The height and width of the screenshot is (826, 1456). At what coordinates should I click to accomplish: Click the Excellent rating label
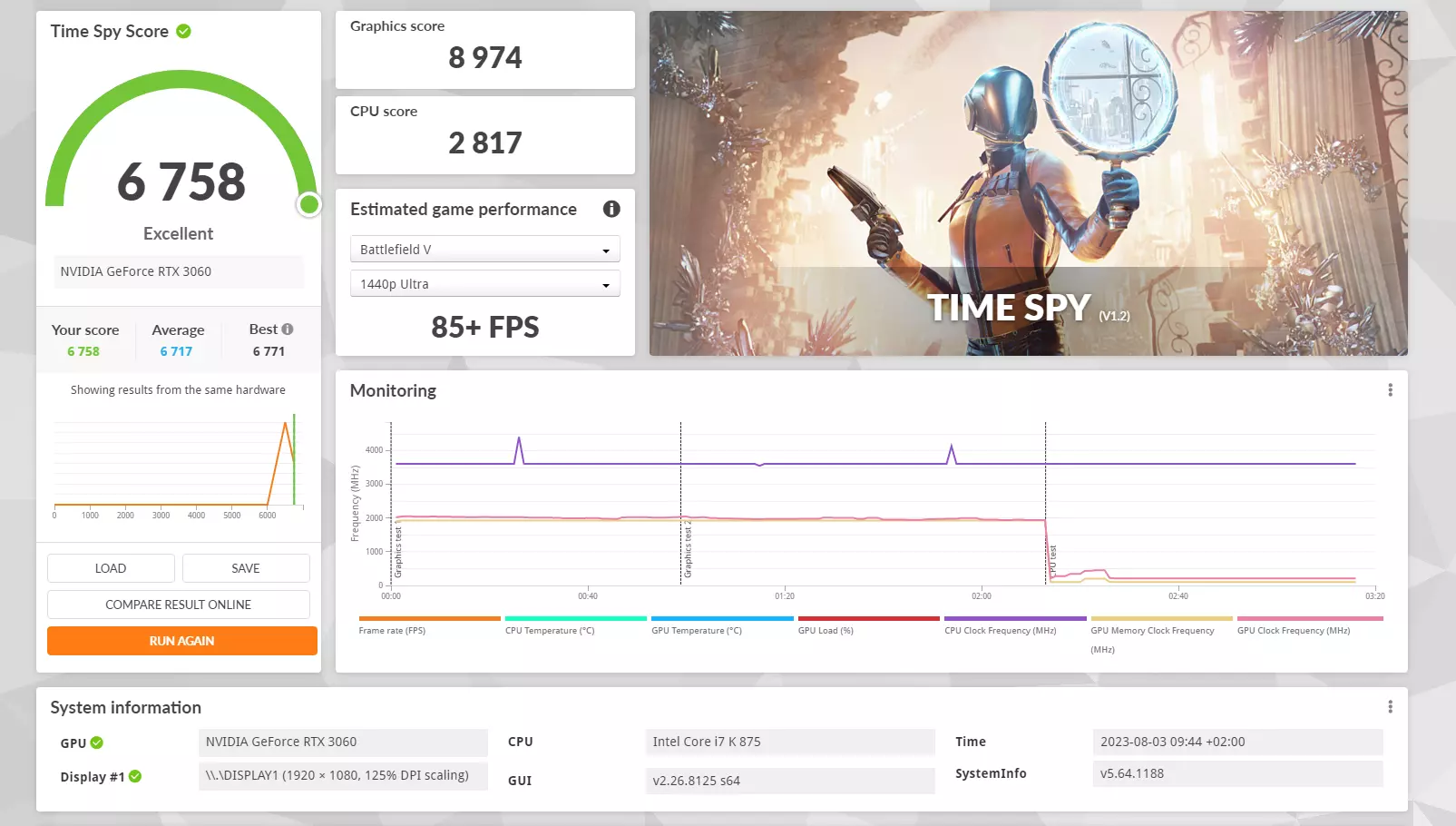(179, 233)
